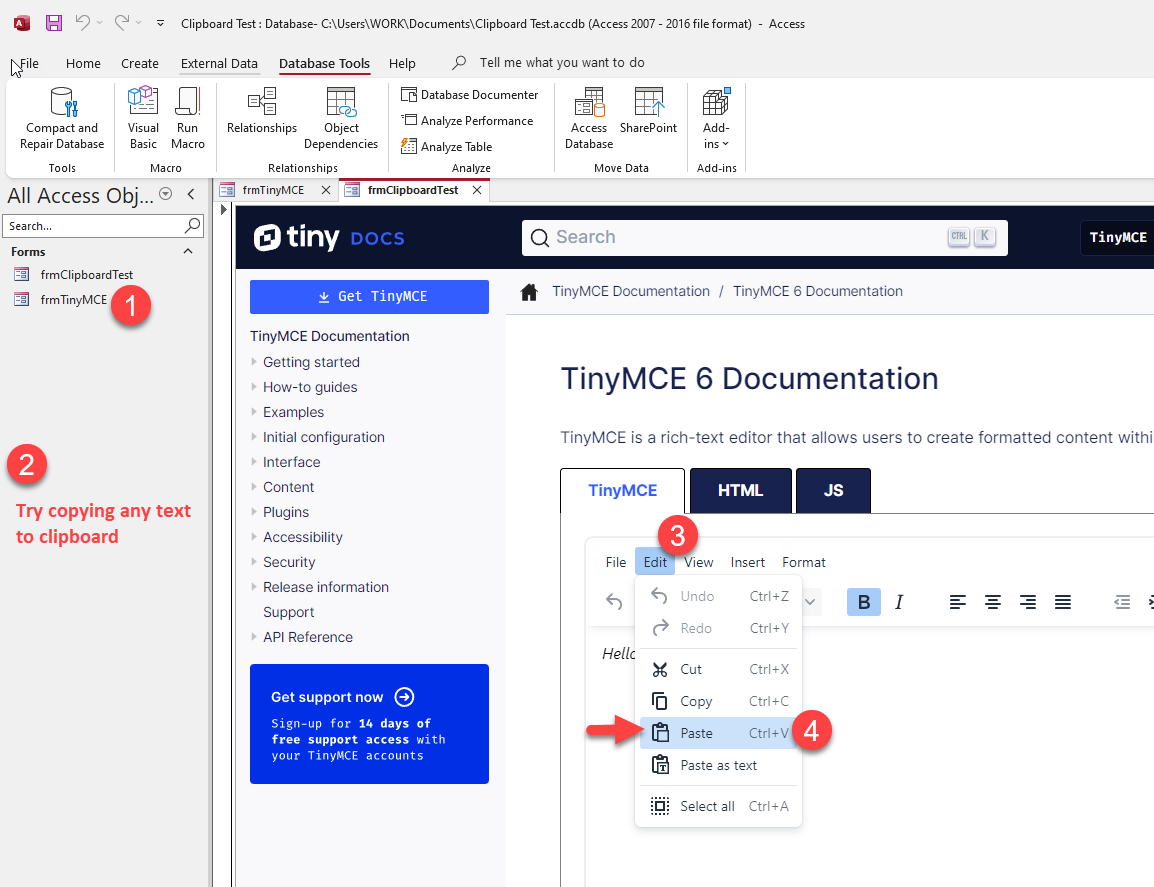Choose Paste as text from the Edit menu
Screen dimensions: 1154x887
click(718, 766)
